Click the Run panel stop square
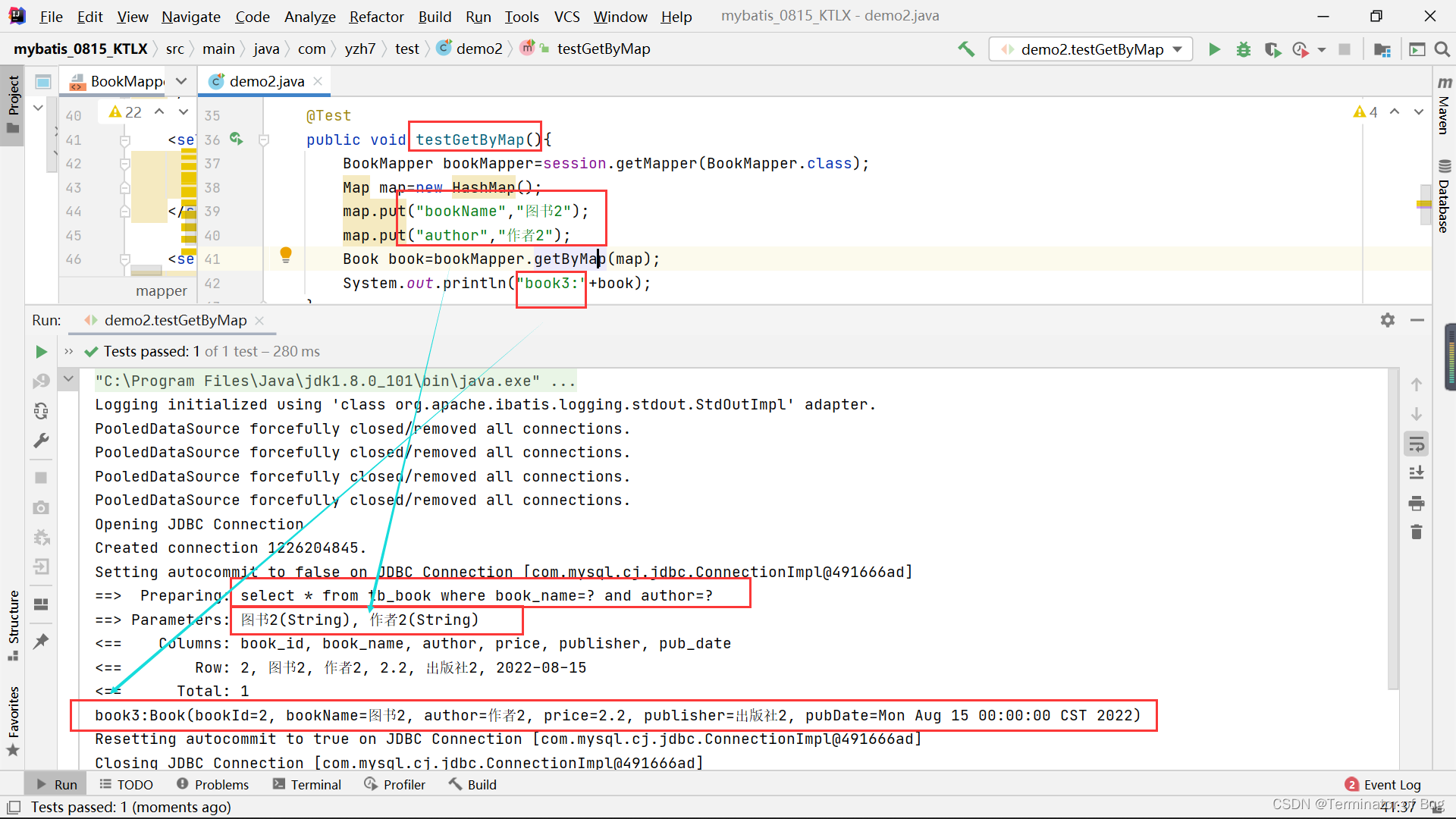Viewport: 1456px width, 819px height. 41,478
